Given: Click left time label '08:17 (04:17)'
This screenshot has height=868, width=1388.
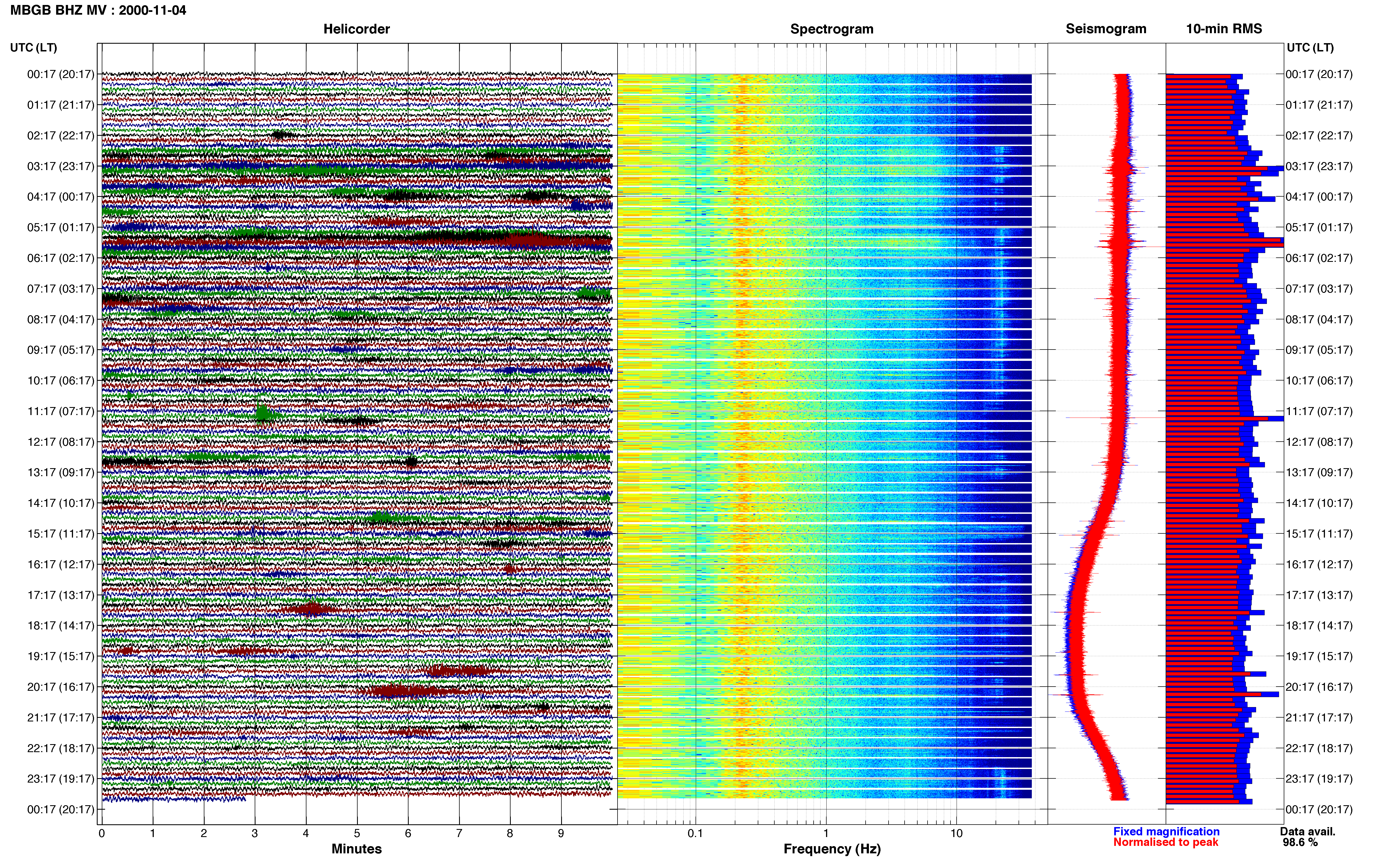Looking at the screenshot, I should (61, 319).
